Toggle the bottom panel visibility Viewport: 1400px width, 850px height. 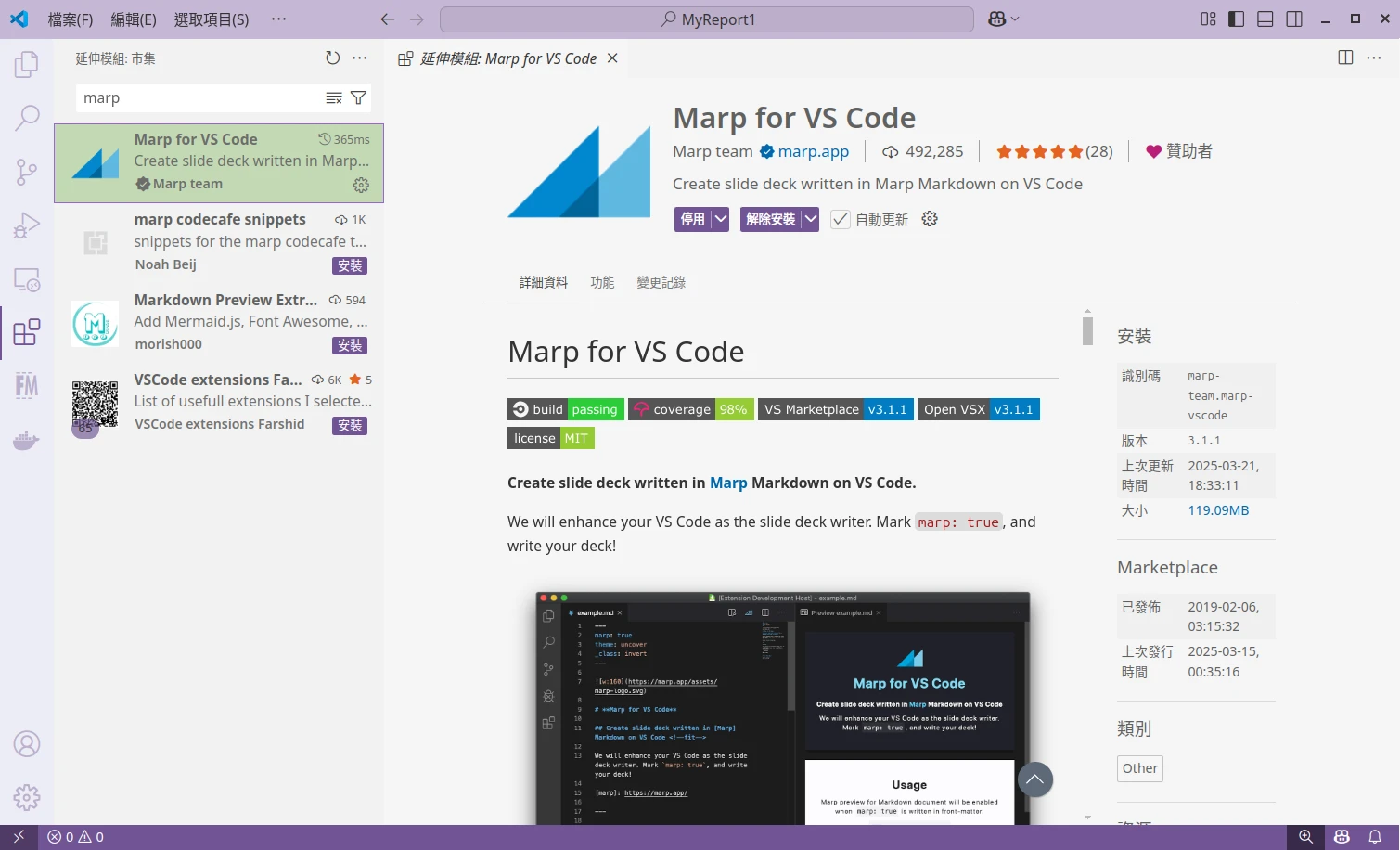pos(1265,19)
